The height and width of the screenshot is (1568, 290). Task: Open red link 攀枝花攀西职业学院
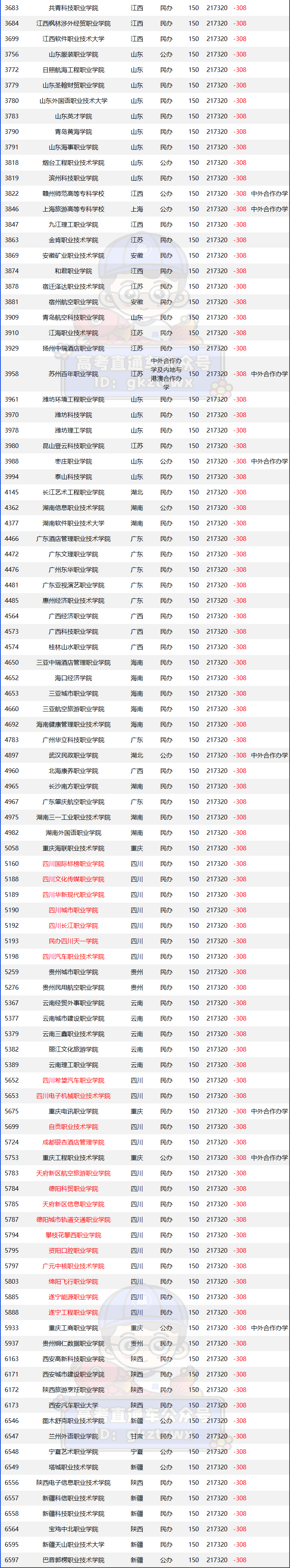[x=73, y=1235]
